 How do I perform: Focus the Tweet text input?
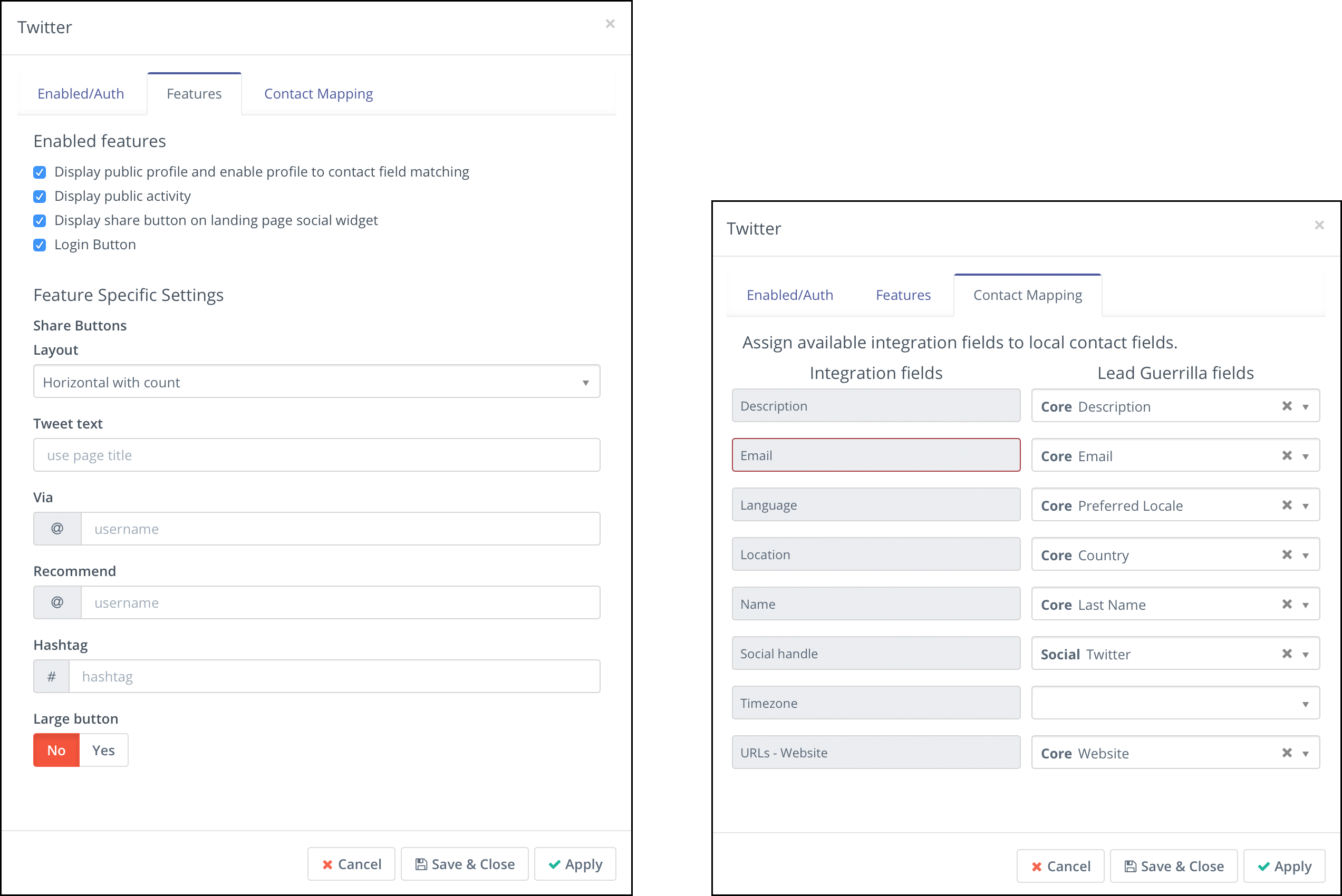[x=316, y=455]
